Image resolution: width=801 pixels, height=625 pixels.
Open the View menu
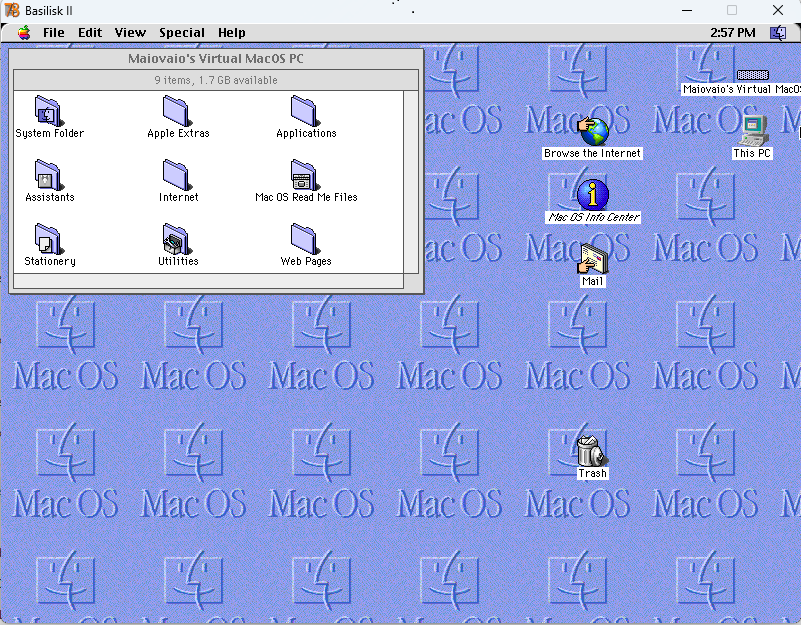coord(130,32)
